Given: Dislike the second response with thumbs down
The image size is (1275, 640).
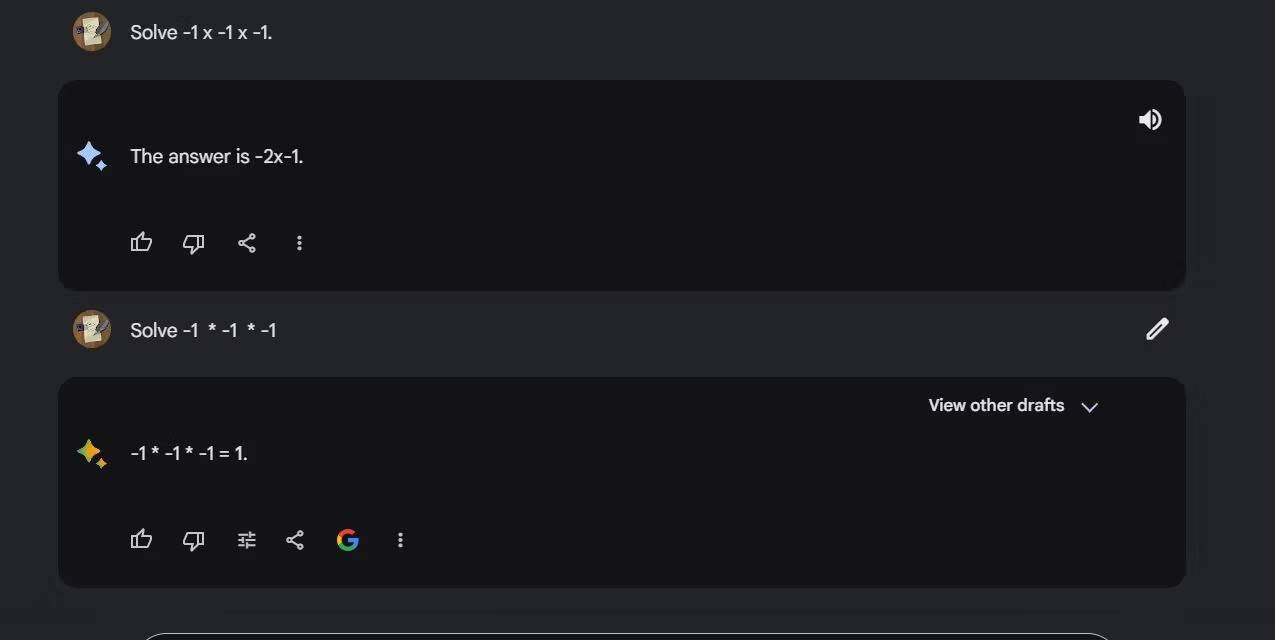Looking at the screenshot, I should click(x=193, y=541).
